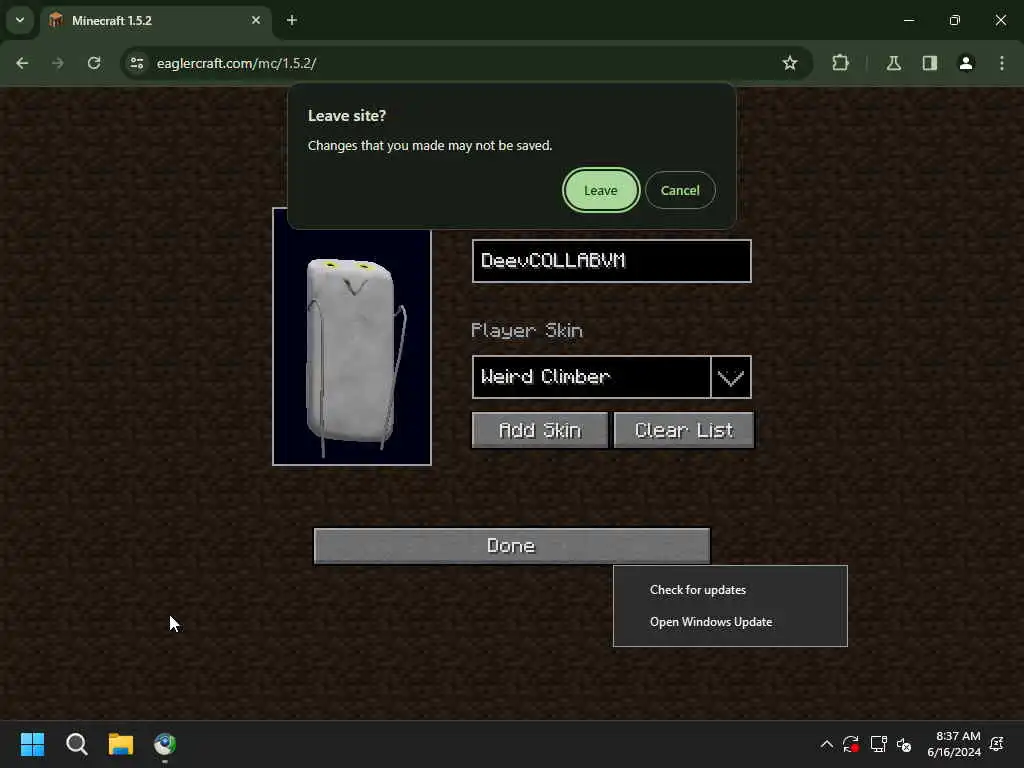This screenshot has width=1024, height=768.
Task: Go back to previous page
Action: click(22, 63)
